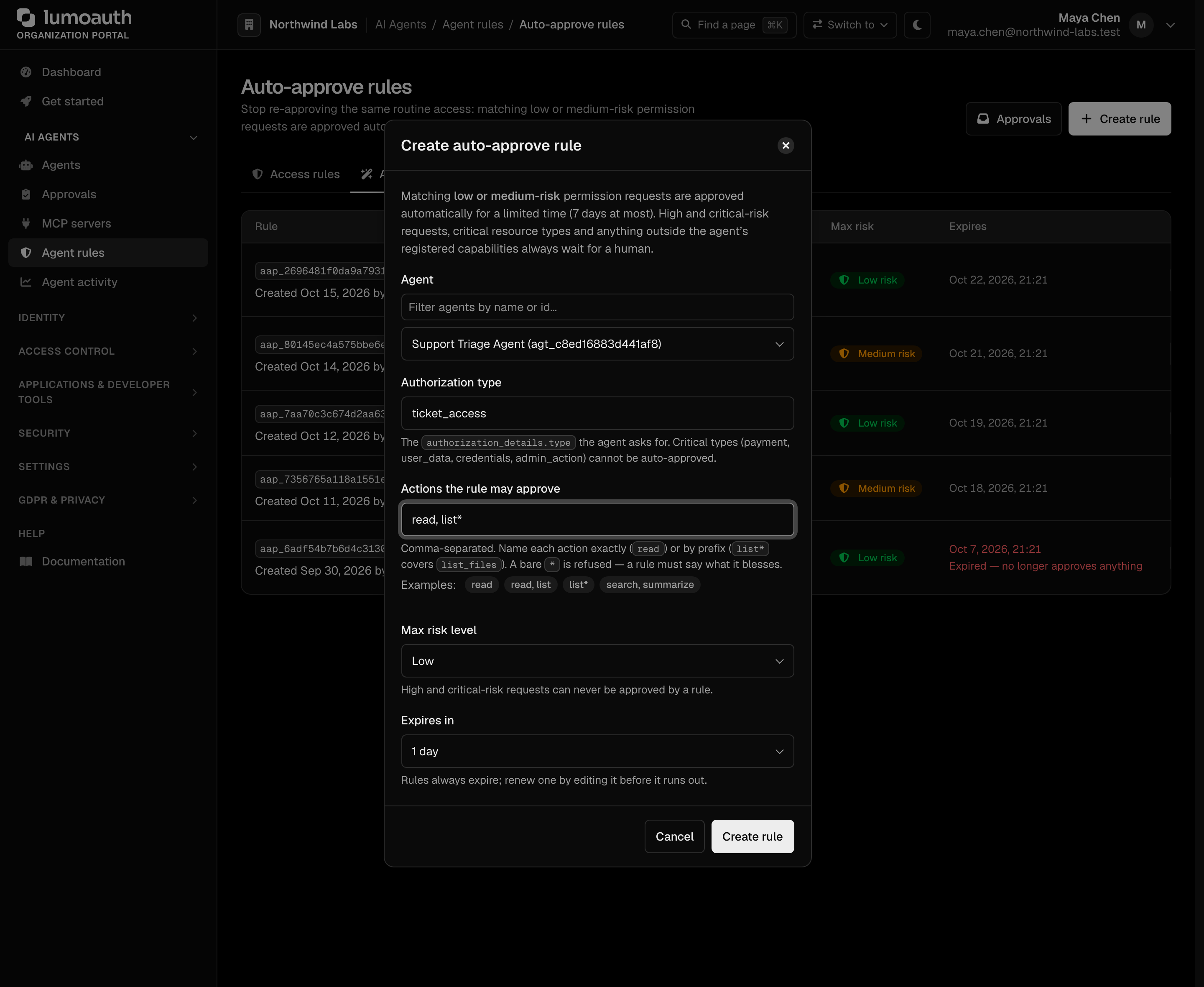The height and width of the screenshot is (987, 1204).
Task: Click Agent rules breadcrumb
Action: coord(473,24)
